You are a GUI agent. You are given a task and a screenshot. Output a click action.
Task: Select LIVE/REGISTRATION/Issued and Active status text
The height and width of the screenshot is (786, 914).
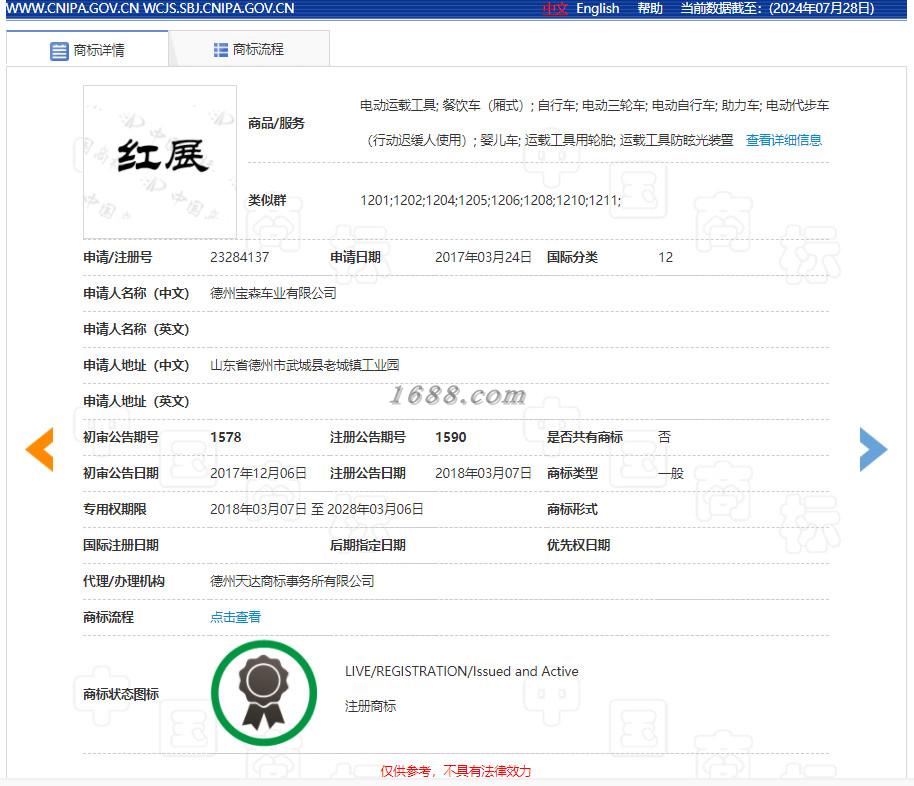click(x=462, y=671)
